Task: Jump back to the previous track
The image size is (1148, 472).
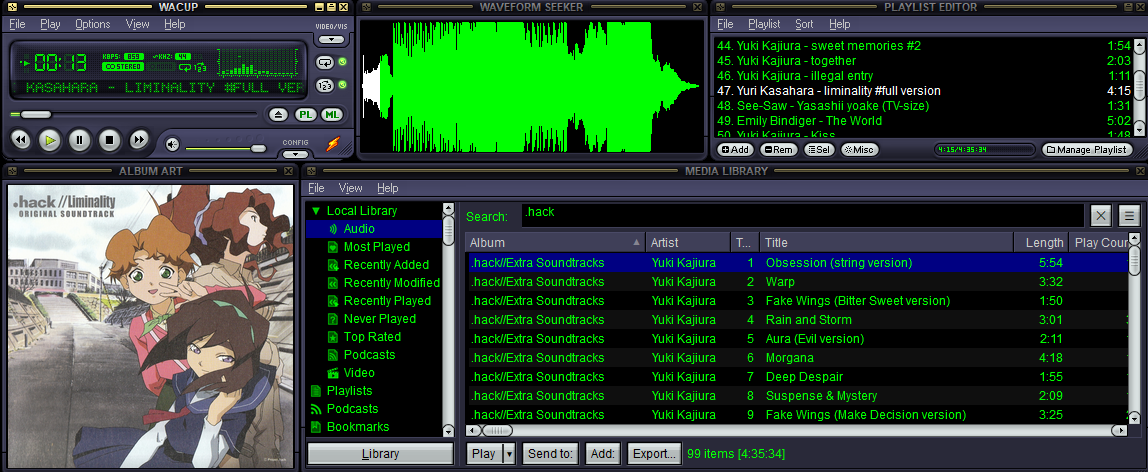Action: pyautogui.click(x=19, y=141)
